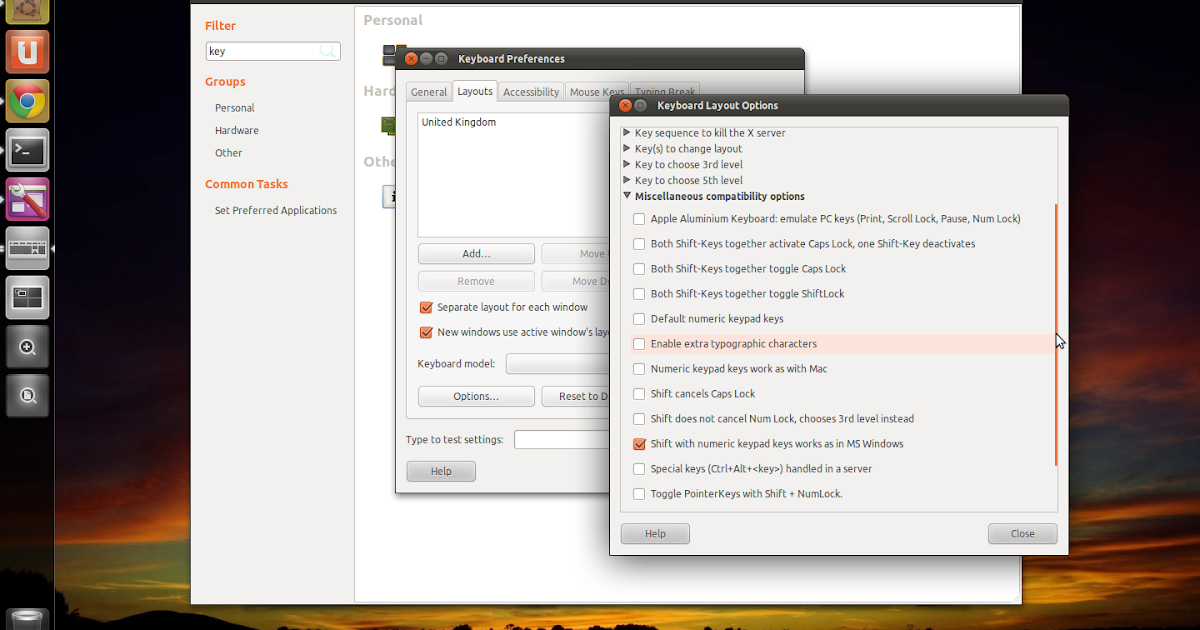1200x630 pixels.
Task: Click the orange scrollbar in Layout Options
Action: click(1056, 335)
